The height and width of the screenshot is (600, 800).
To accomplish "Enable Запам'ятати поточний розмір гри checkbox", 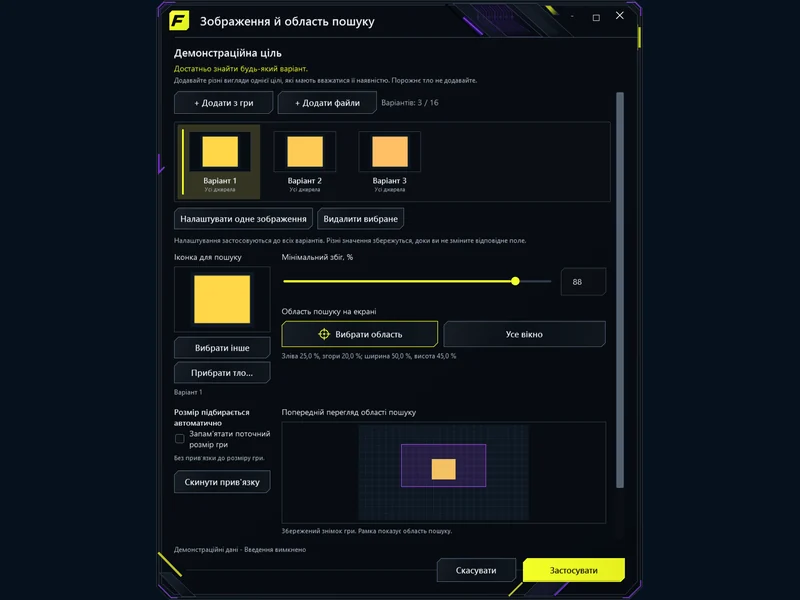I will pyautogui.click(x=180, y=439).
